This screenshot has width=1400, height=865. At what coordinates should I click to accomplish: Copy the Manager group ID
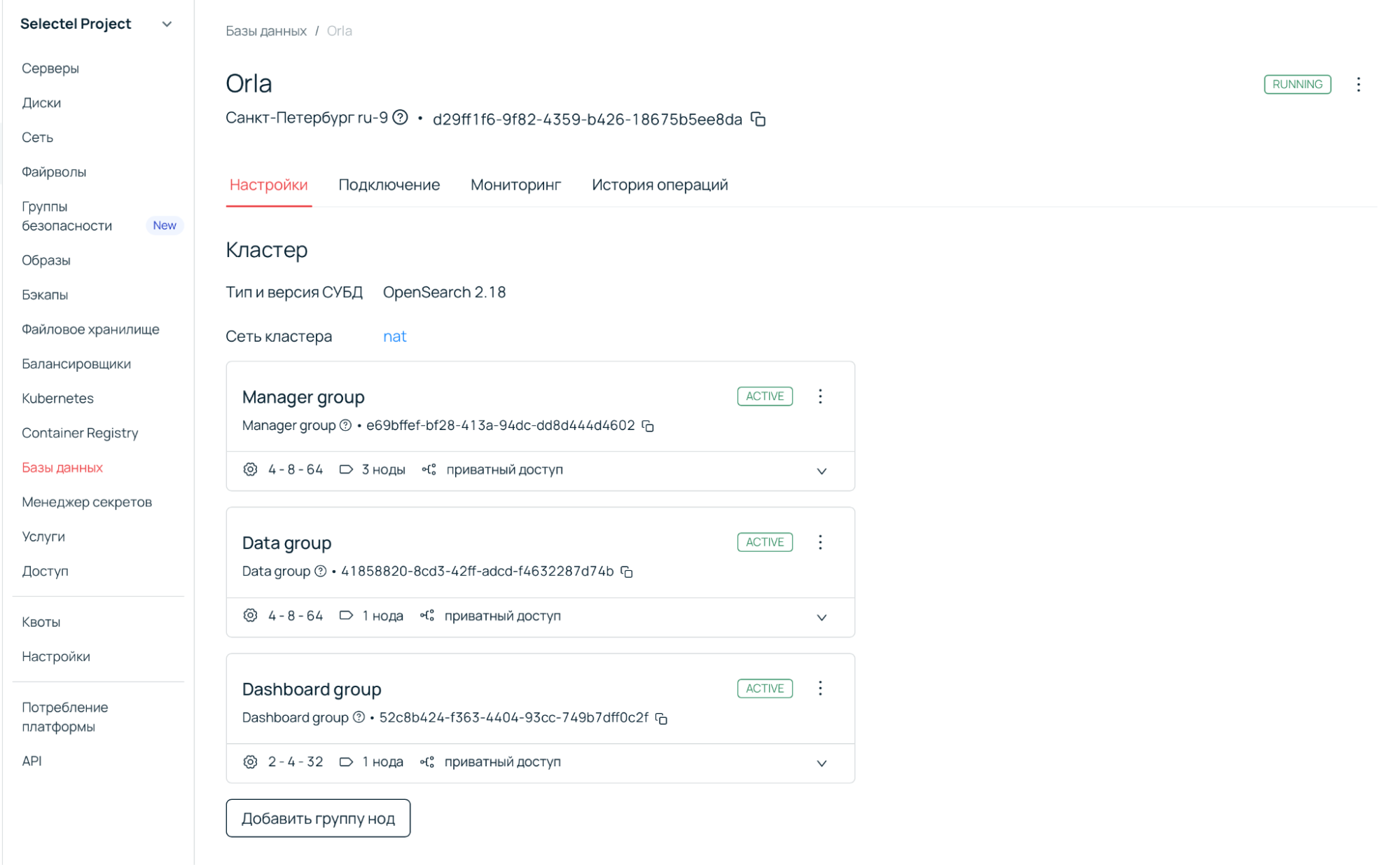[x=648, y=426]
